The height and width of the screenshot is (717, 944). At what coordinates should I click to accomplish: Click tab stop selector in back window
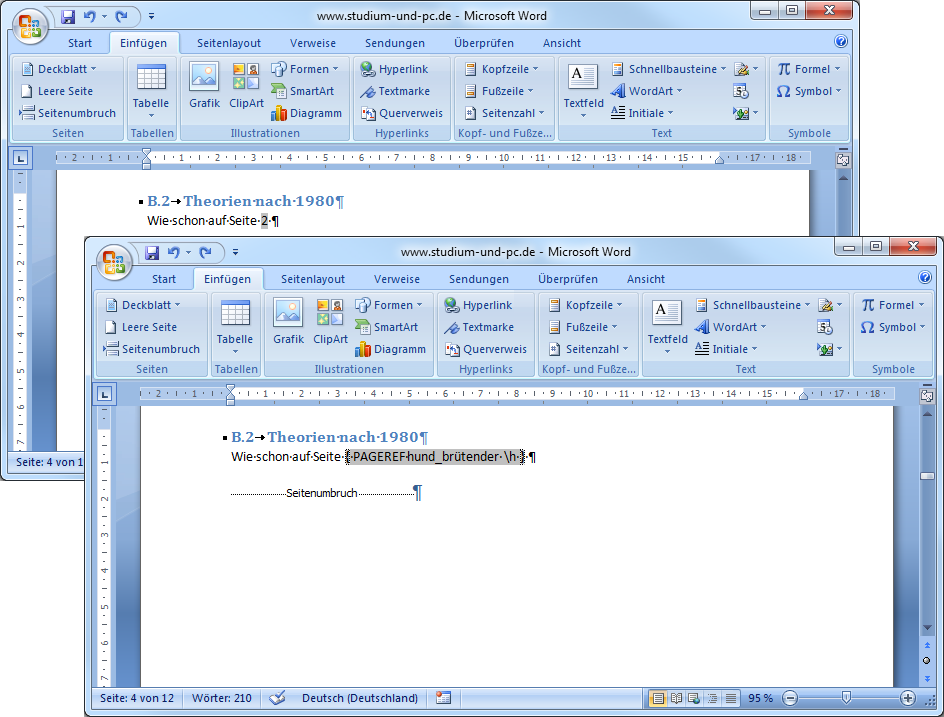click(x=20, y=158)
